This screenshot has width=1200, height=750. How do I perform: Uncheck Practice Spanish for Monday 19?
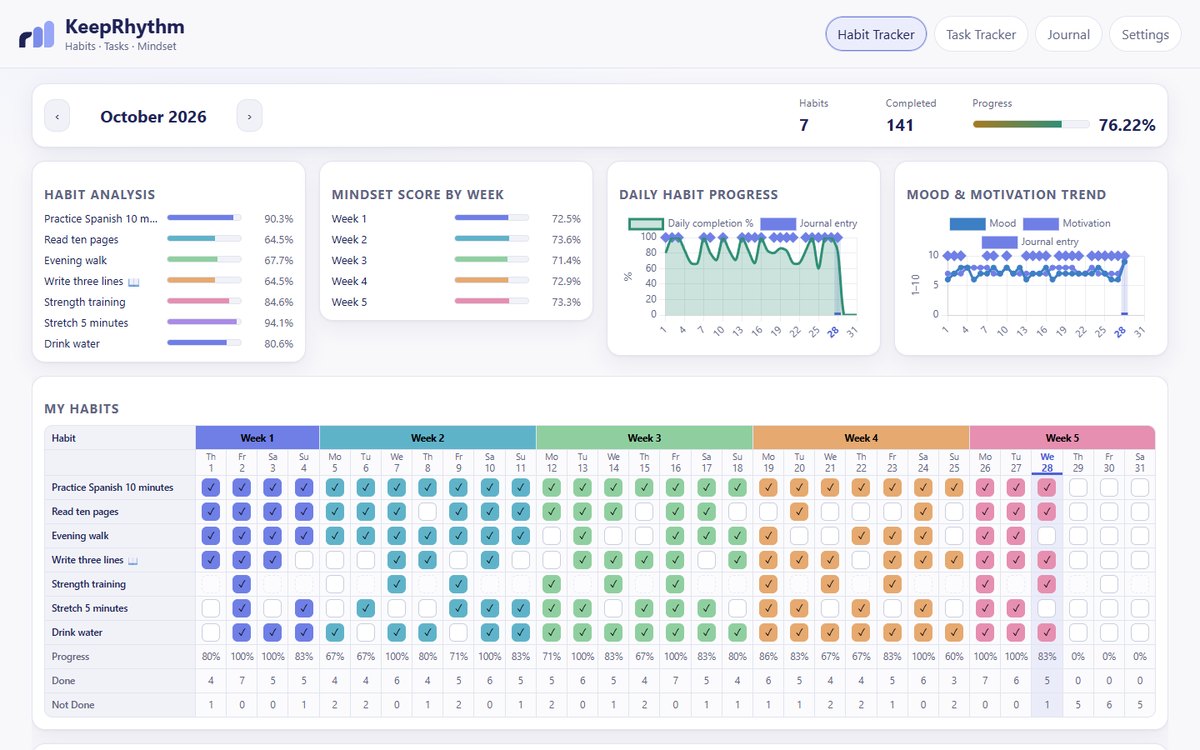pos(768,488)
